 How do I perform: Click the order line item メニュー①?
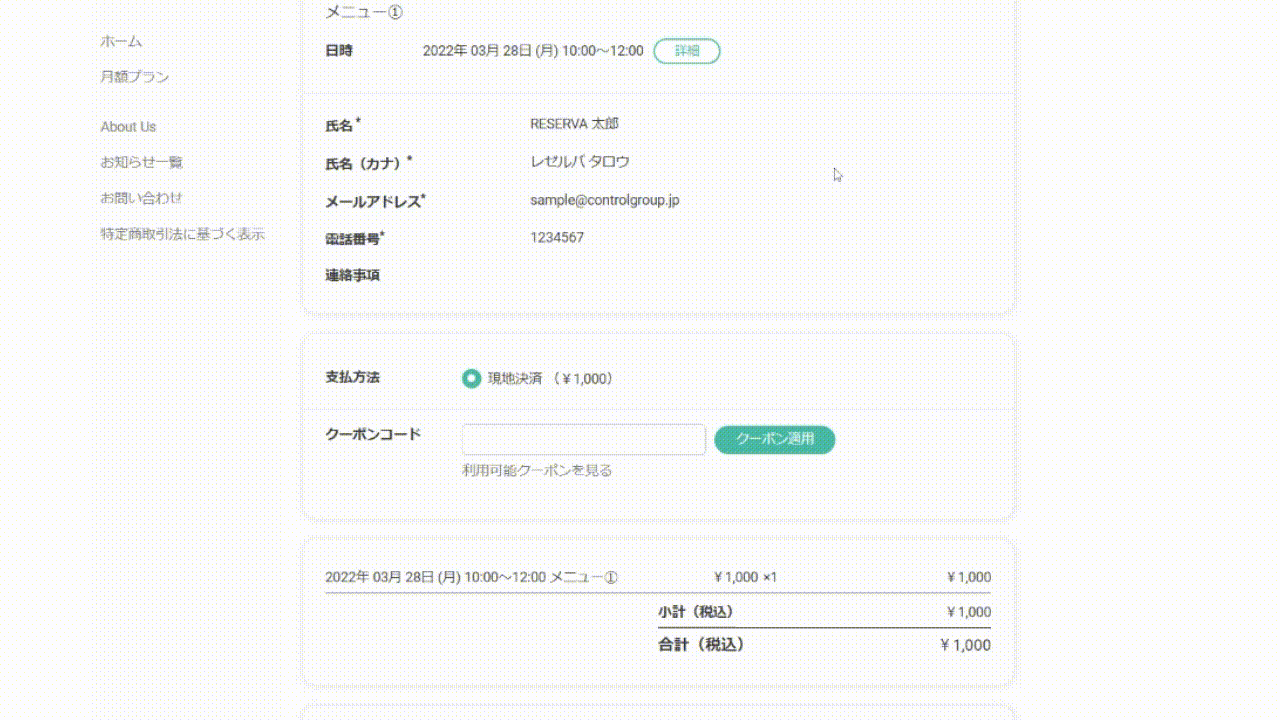(472, 577)
